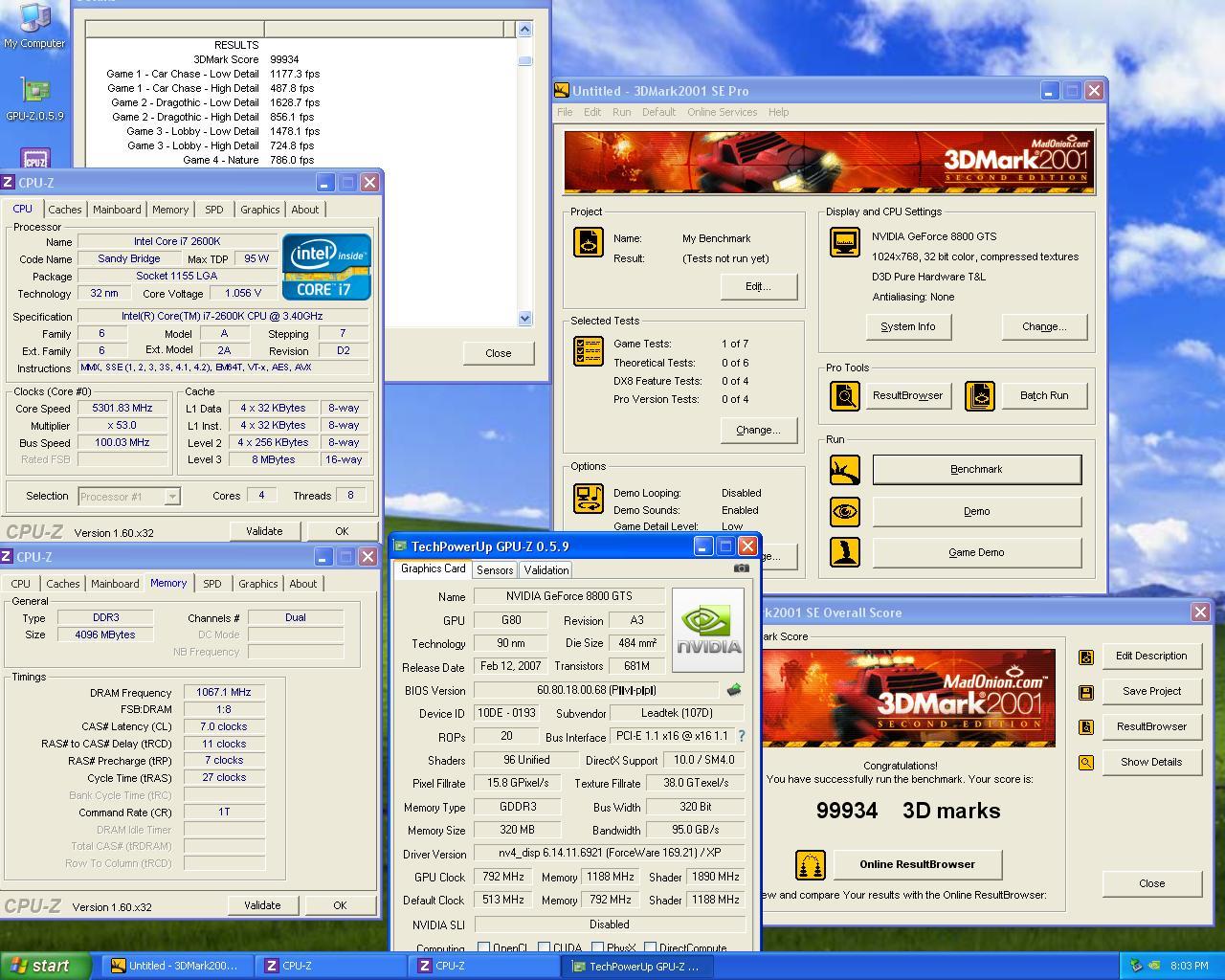1225x980 pixels.
Task: Click the safely remove hardware tray icon
Action: tap(1136, 966)
